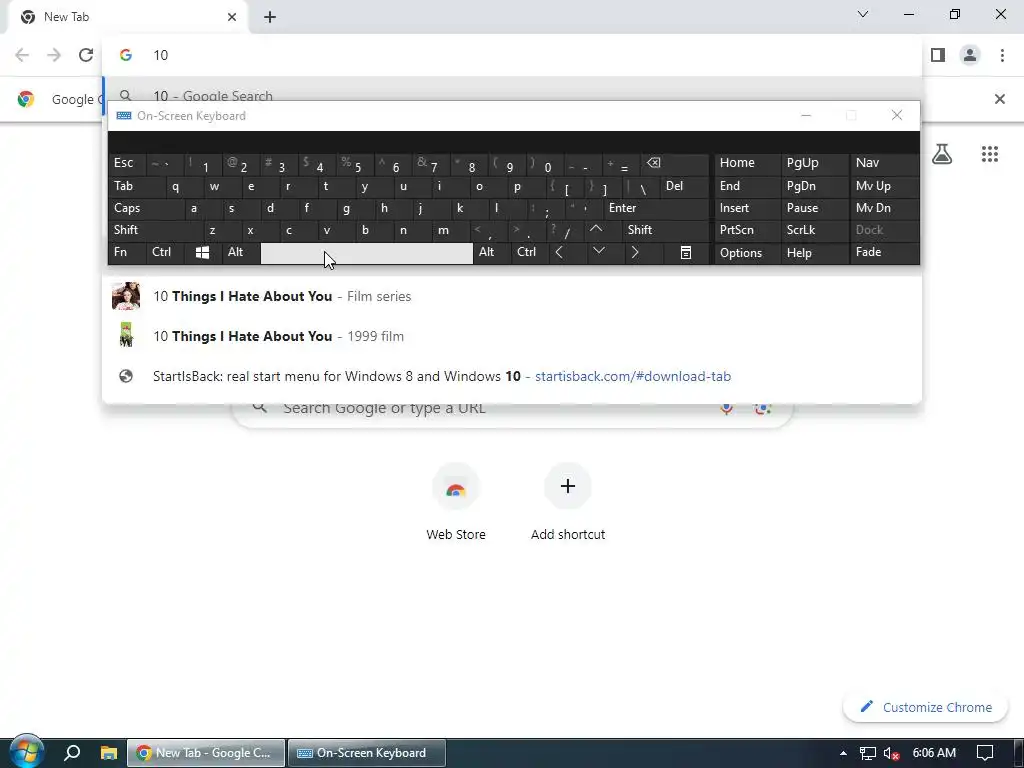Click the address bar containing '10'
Image resolution: width=1024 pixels, height=768 pixels.
512,55
